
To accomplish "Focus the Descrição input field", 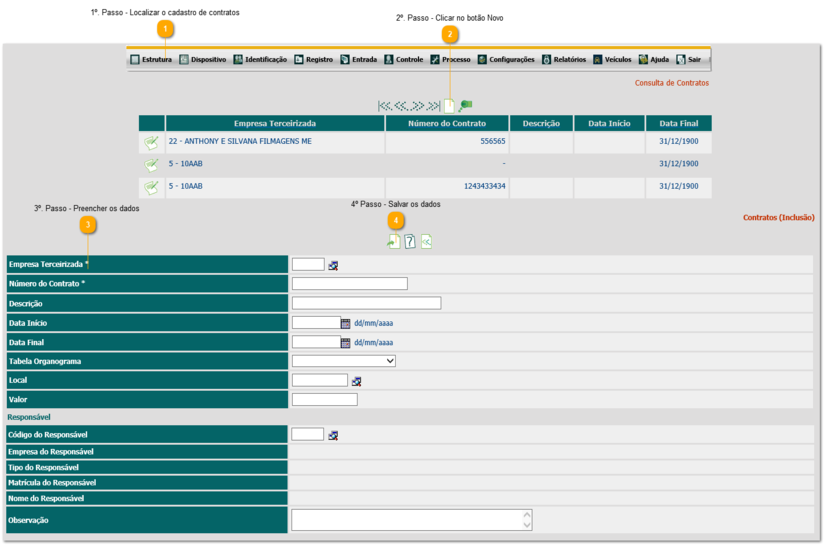I will (367, 303).
